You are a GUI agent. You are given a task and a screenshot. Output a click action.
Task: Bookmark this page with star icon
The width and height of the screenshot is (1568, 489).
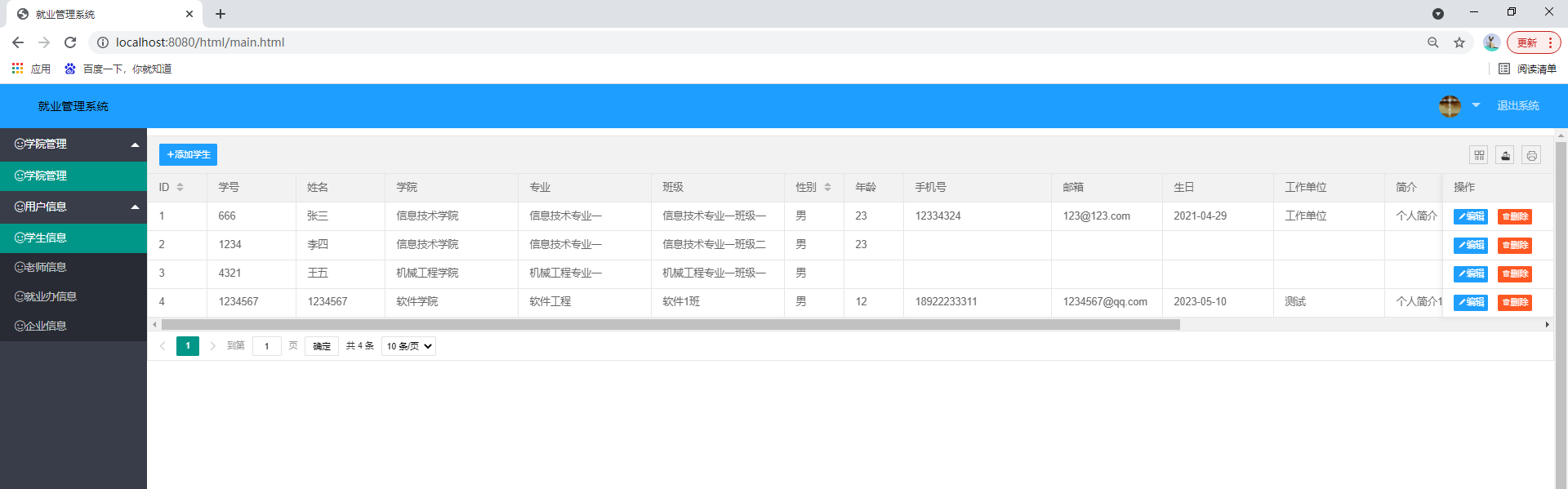(1459, 42)
